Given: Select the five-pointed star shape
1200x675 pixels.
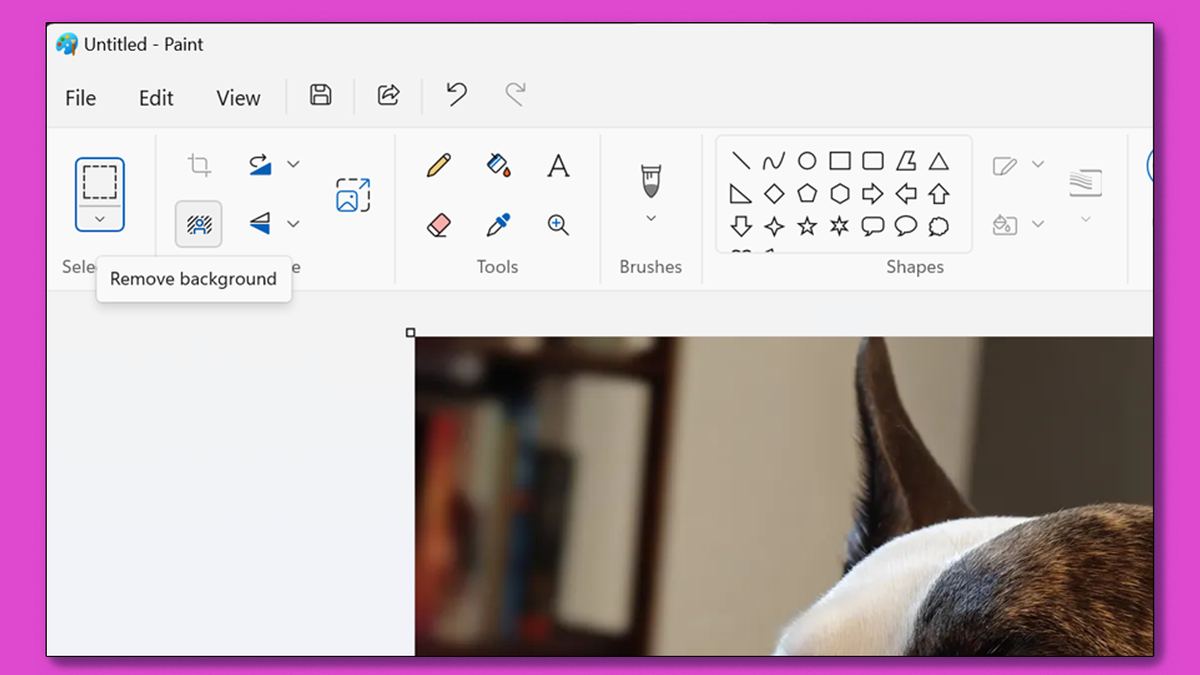Looking at the screenshot, I should (x=808, y=227).
